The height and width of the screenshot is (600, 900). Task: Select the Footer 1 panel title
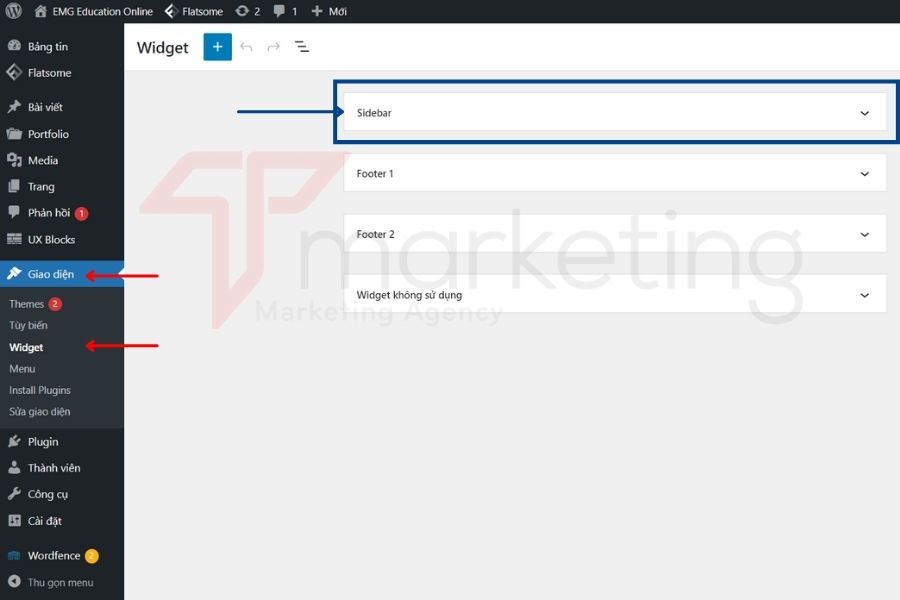(x=375, y=174)
